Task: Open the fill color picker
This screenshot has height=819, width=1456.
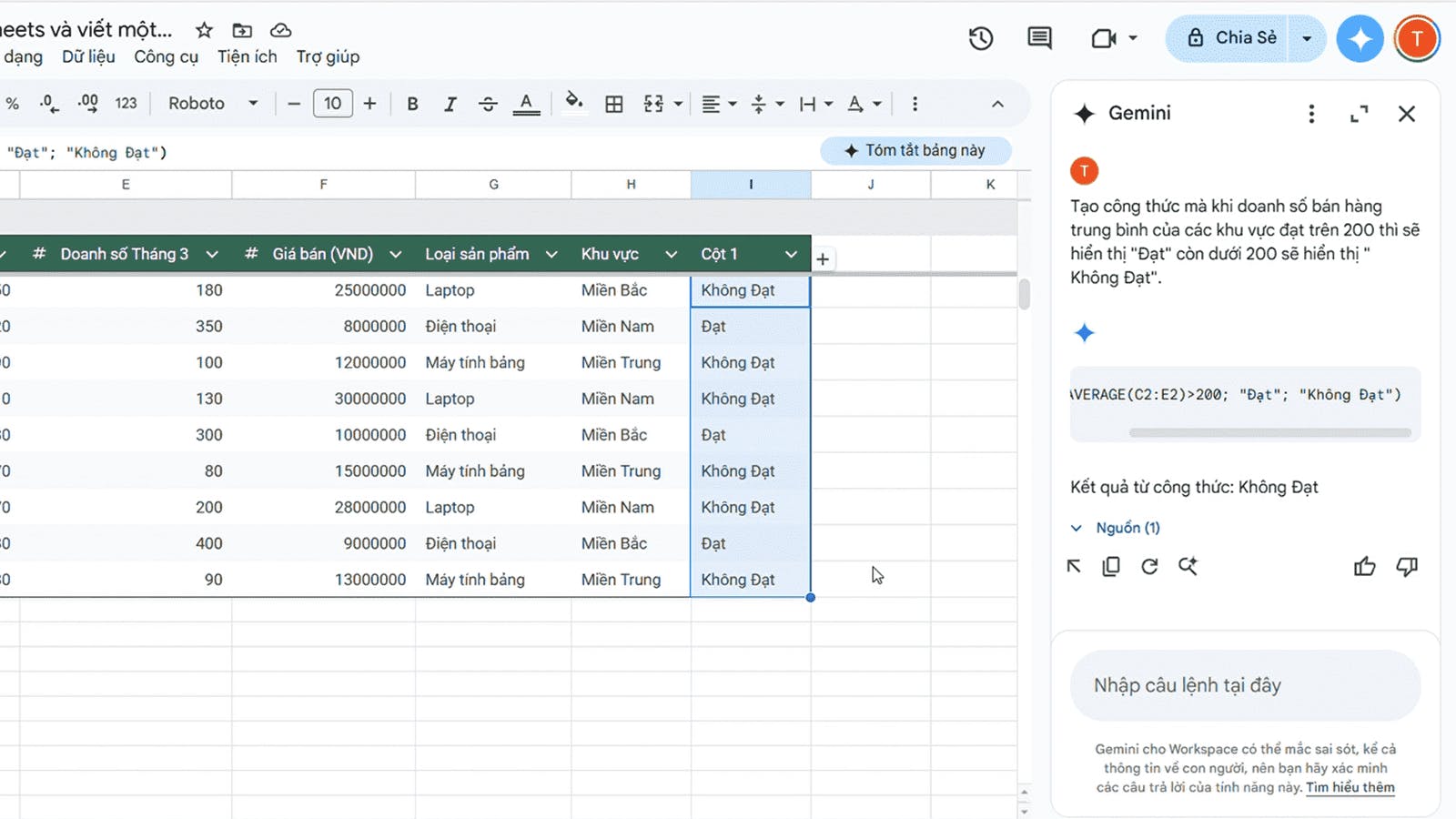Action: click(573, 102)
